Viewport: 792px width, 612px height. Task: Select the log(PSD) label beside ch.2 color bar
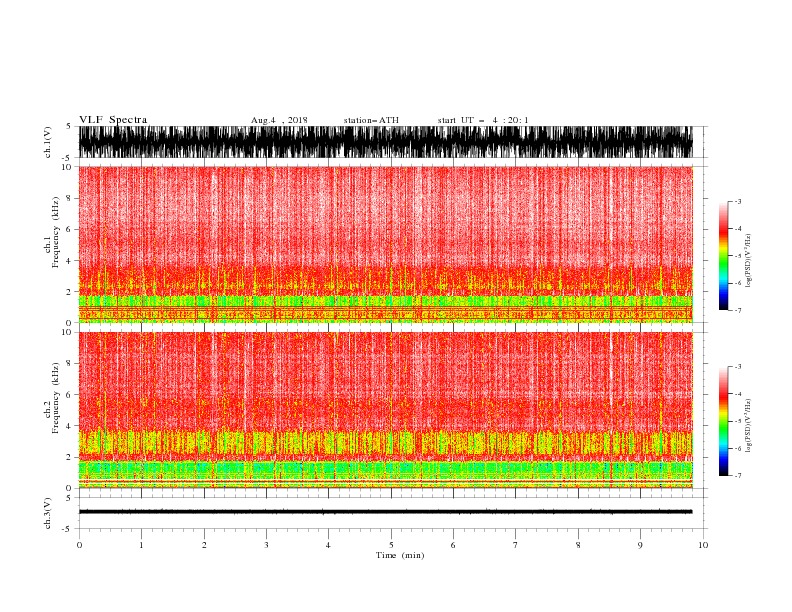tap(749, 426)
